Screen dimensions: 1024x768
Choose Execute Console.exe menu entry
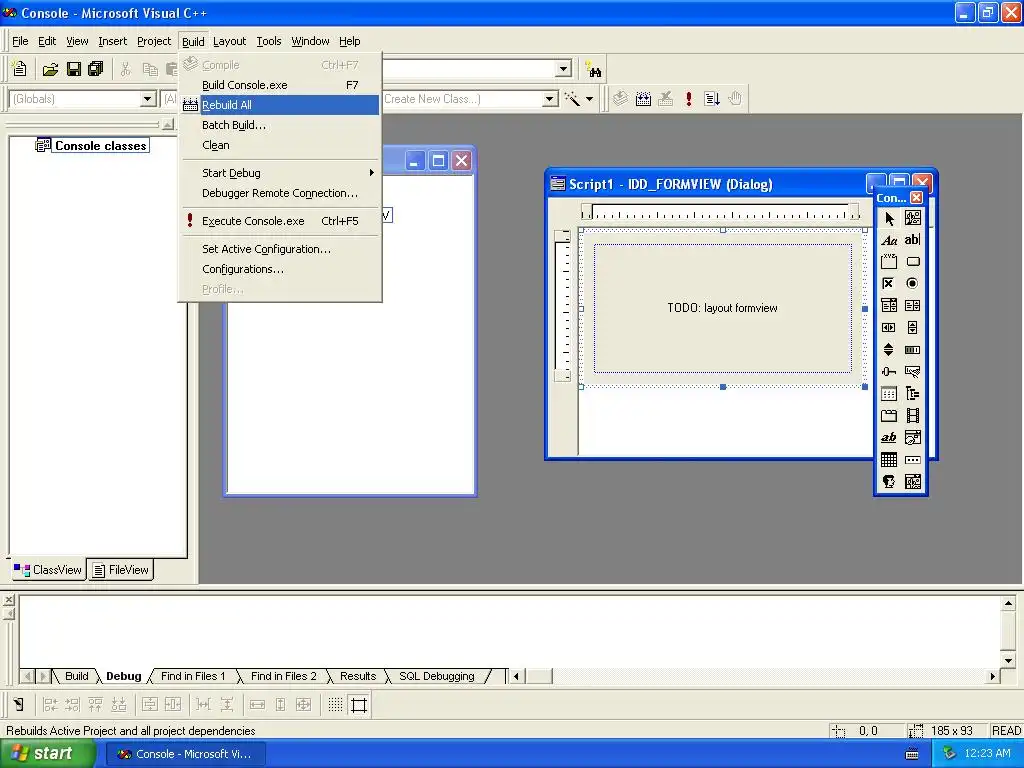click(x=280, y=221)
